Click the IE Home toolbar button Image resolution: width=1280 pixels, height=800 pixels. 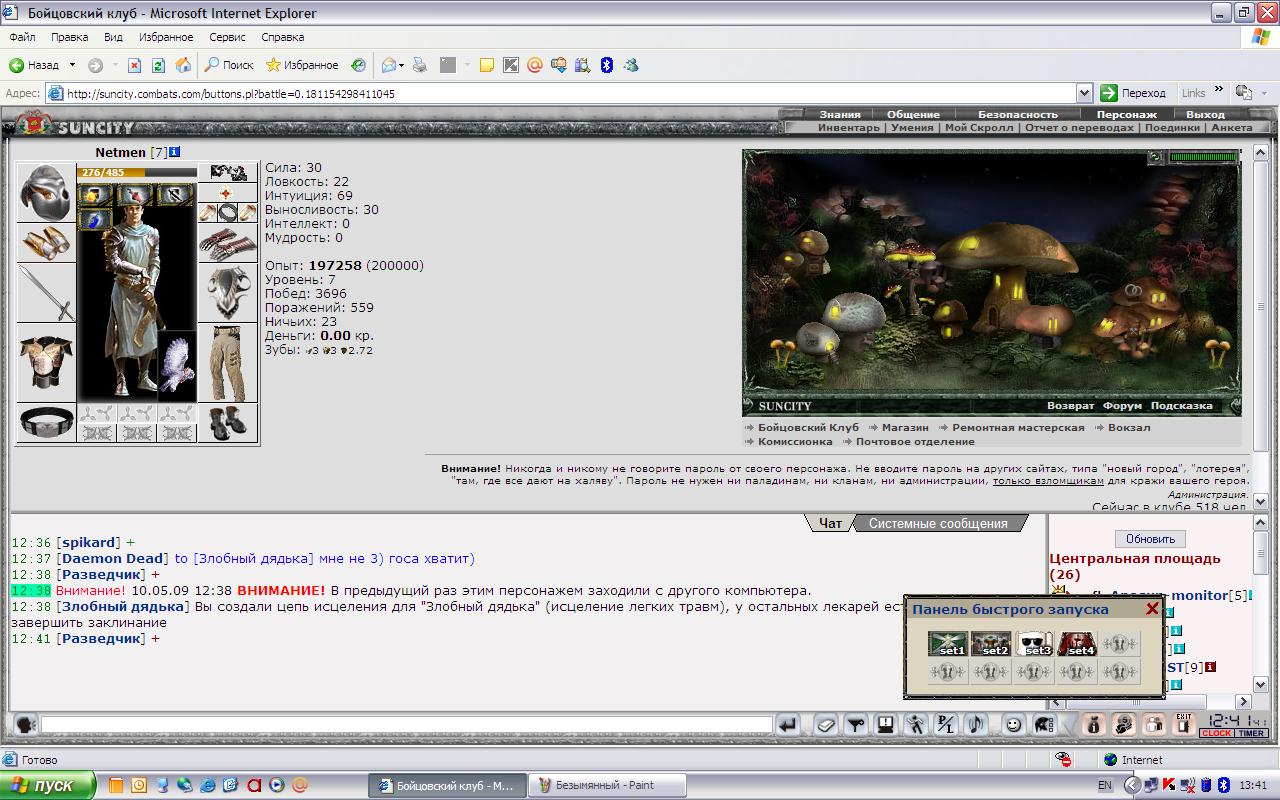pyautogui.click(x=183, y=65)
